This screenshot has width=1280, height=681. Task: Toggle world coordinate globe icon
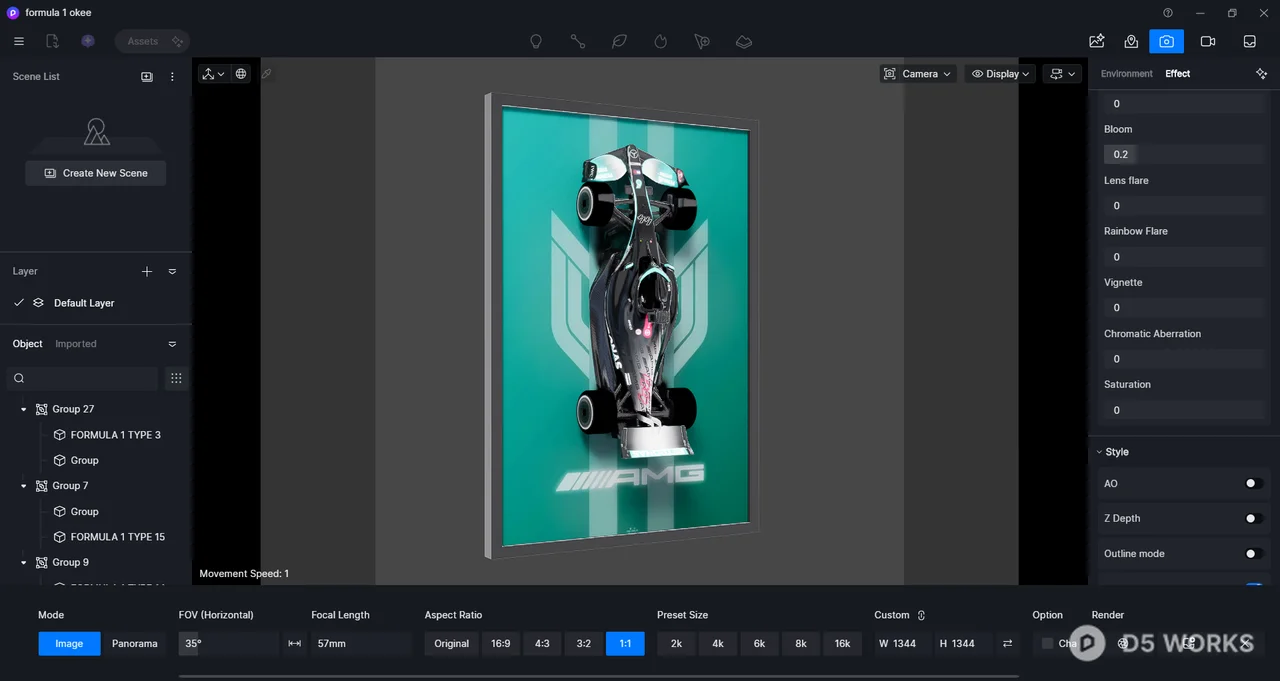click(241, 73)
